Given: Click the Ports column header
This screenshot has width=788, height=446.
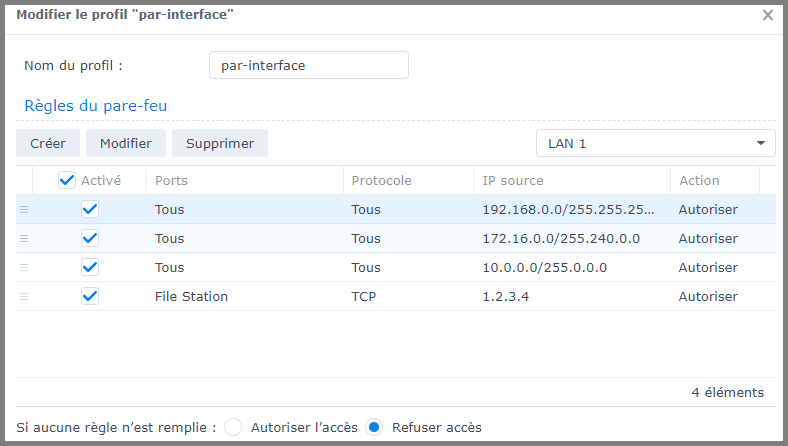Looking at the screenshot, I should pos(244,181).
